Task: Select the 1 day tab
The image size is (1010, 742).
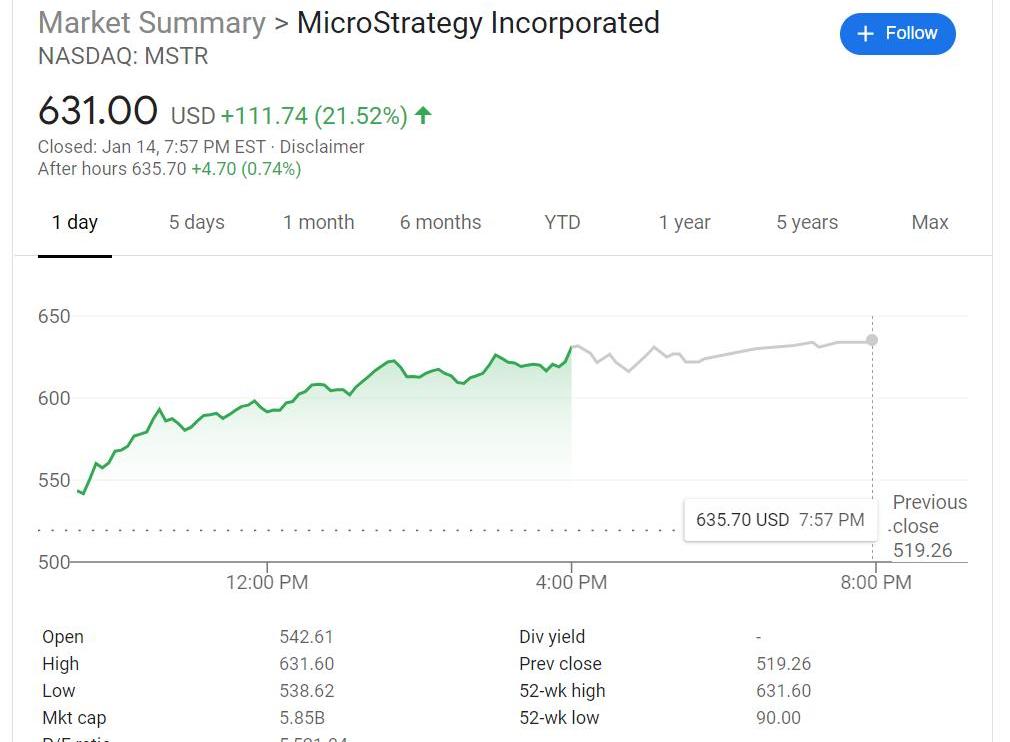Action: pos(75,223)
